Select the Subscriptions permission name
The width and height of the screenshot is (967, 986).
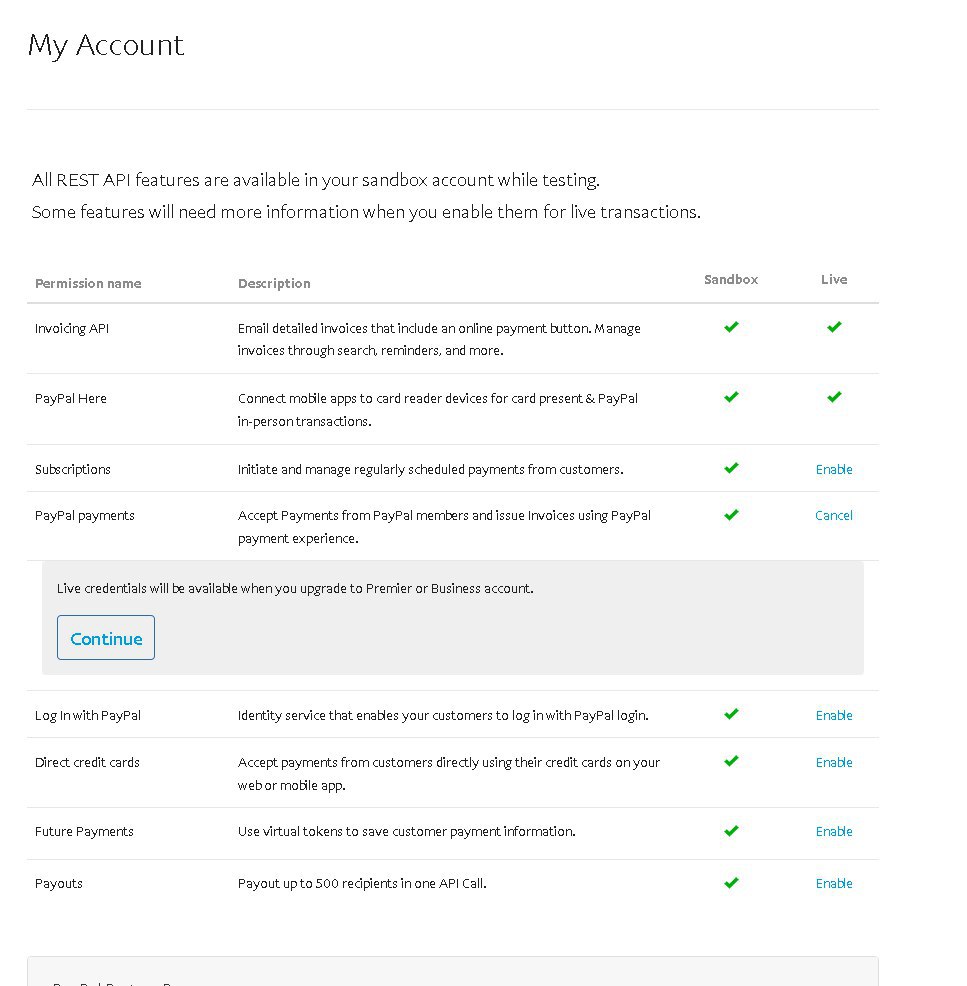click(x=72, y=470)
